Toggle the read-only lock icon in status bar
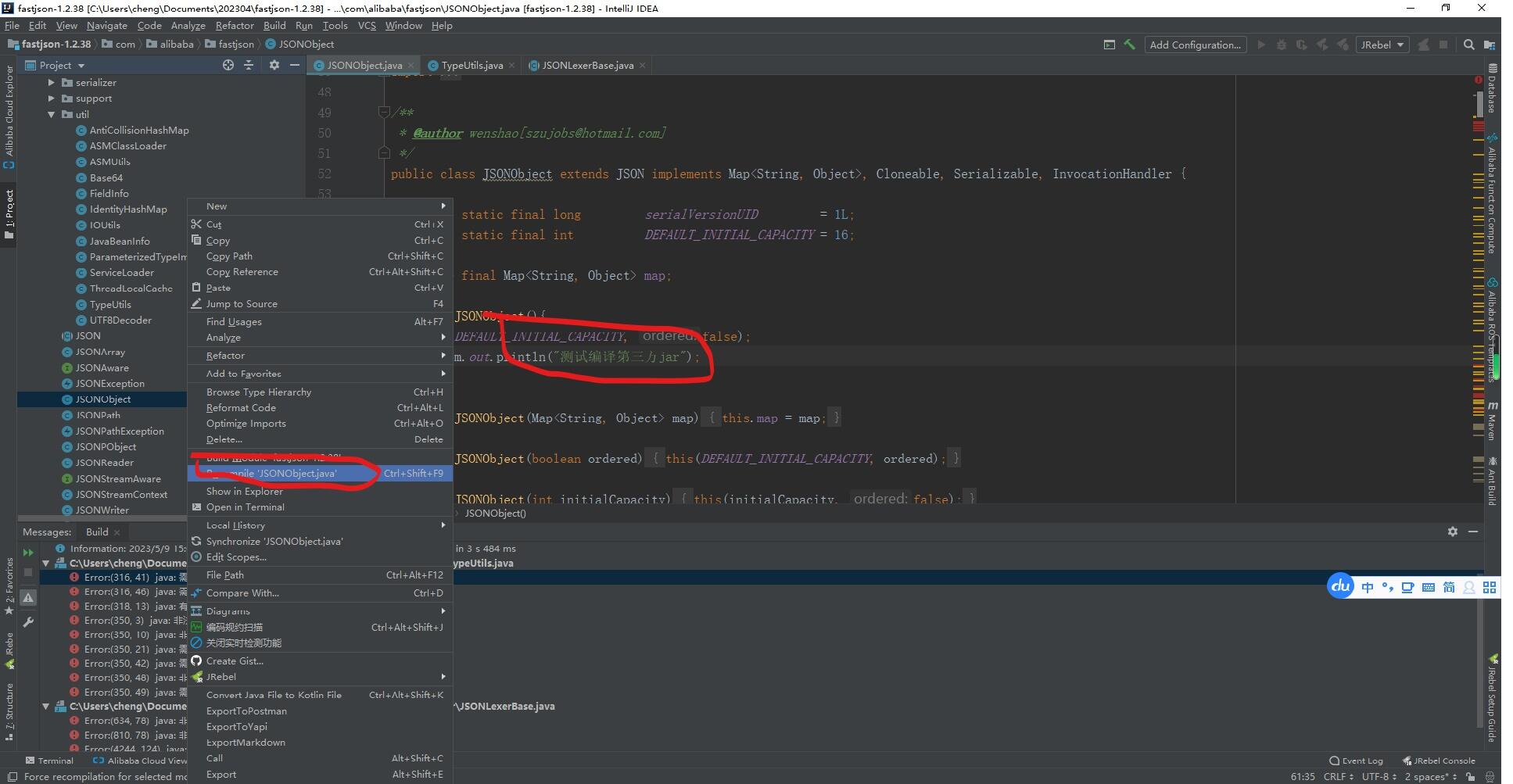The height and width of the screenshot is (784, 1513). click(1471, 776)
